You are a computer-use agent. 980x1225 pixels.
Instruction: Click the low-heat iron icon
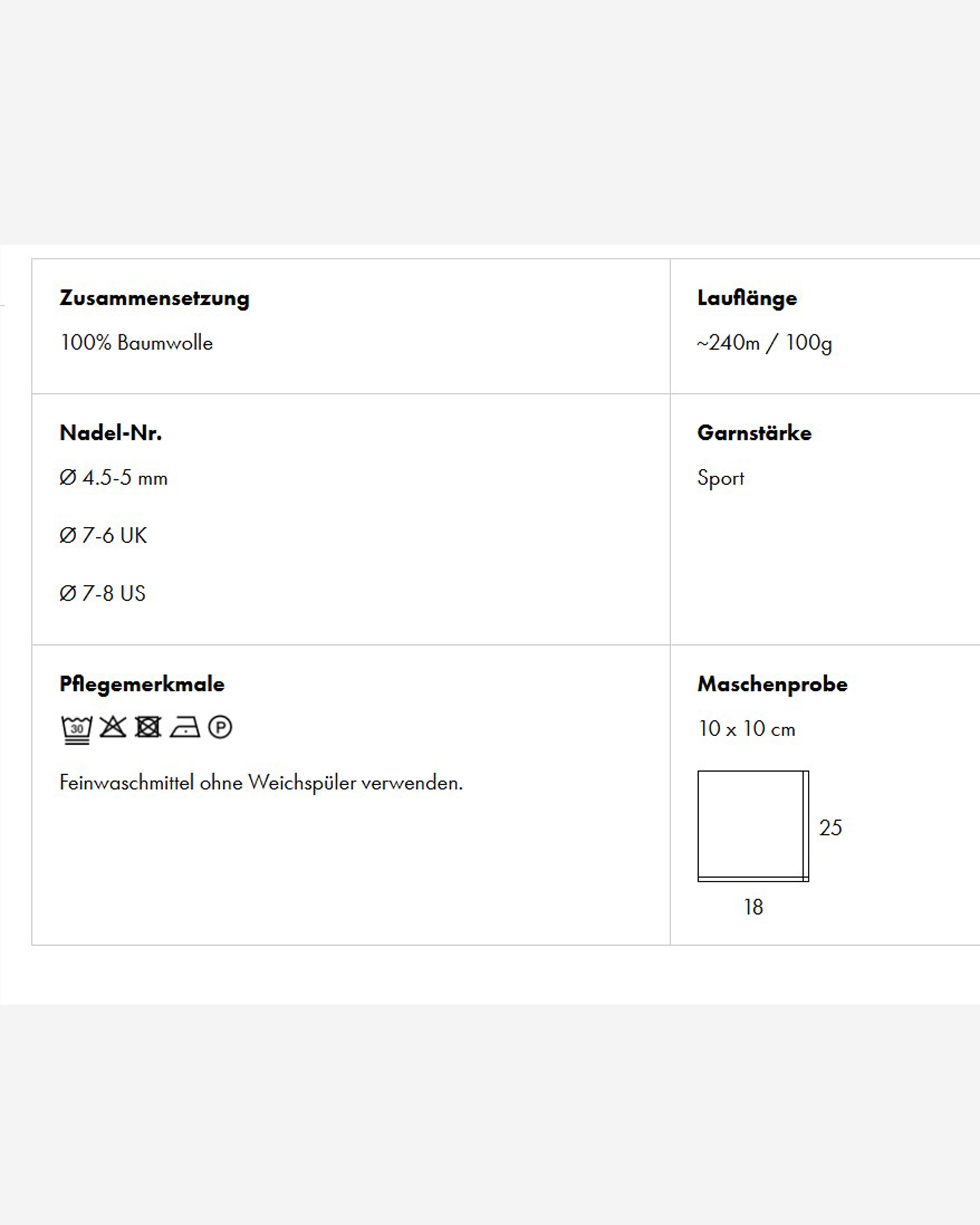(185, 727)
